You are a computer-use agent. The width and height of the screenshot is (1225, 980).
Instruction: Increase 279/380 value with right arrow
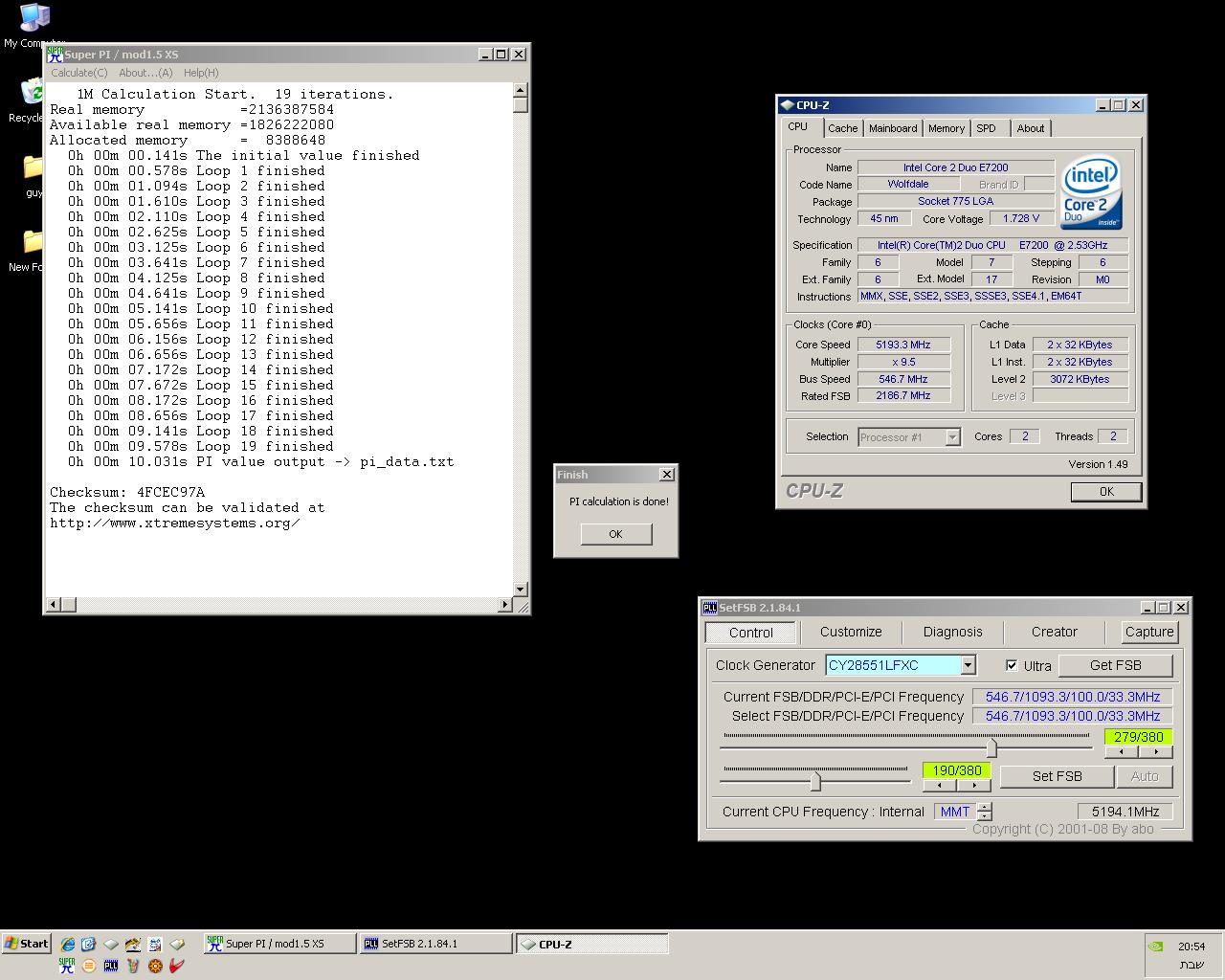click(1155, 752)
